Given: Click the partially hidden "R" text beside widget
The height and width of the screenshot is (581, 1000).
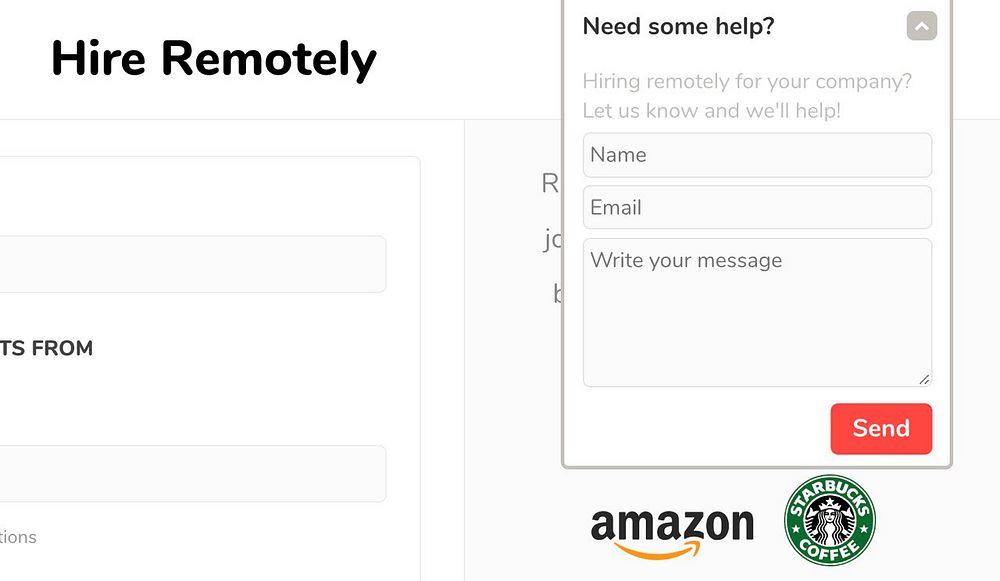Looking at the screenshot, I should pos(549,183).
